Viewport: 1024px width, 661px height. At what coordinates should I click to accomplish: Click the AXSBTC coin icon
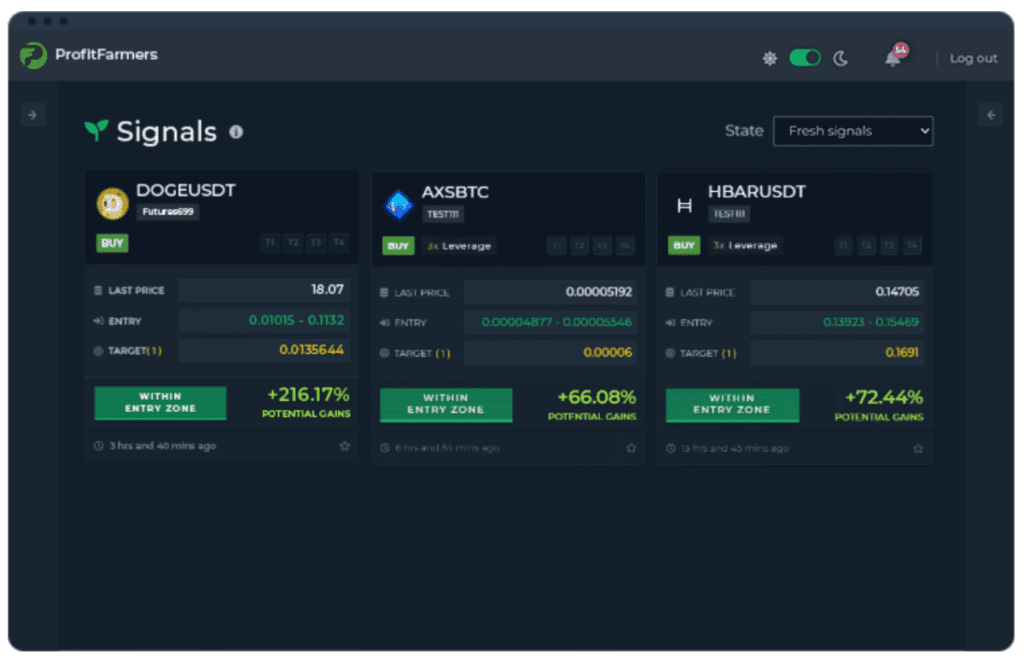click(x=398, y=206)
